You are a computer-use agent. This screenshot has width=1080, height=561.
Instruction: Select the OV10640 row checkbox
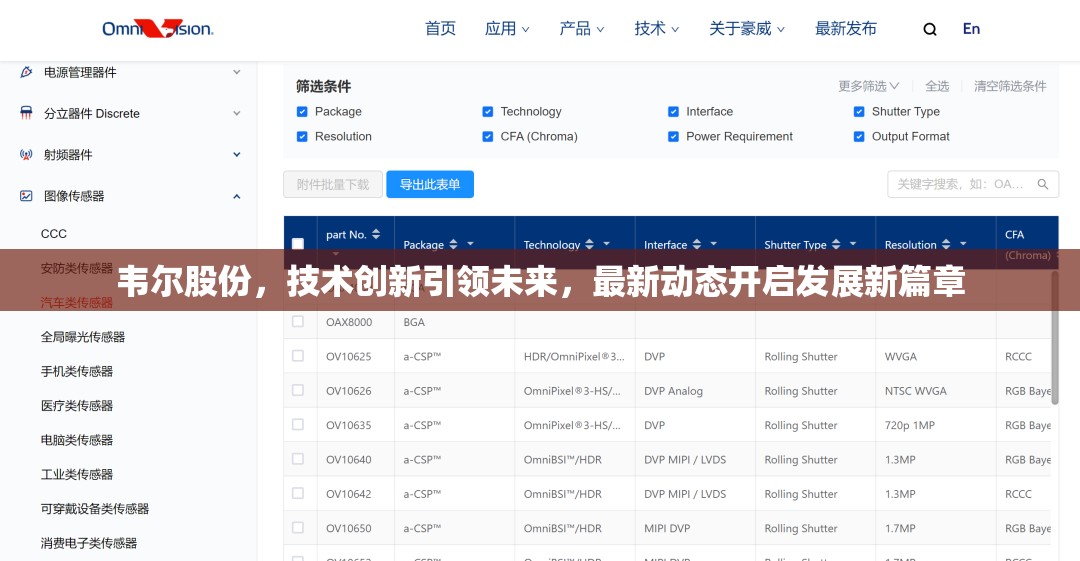[298, 459]
